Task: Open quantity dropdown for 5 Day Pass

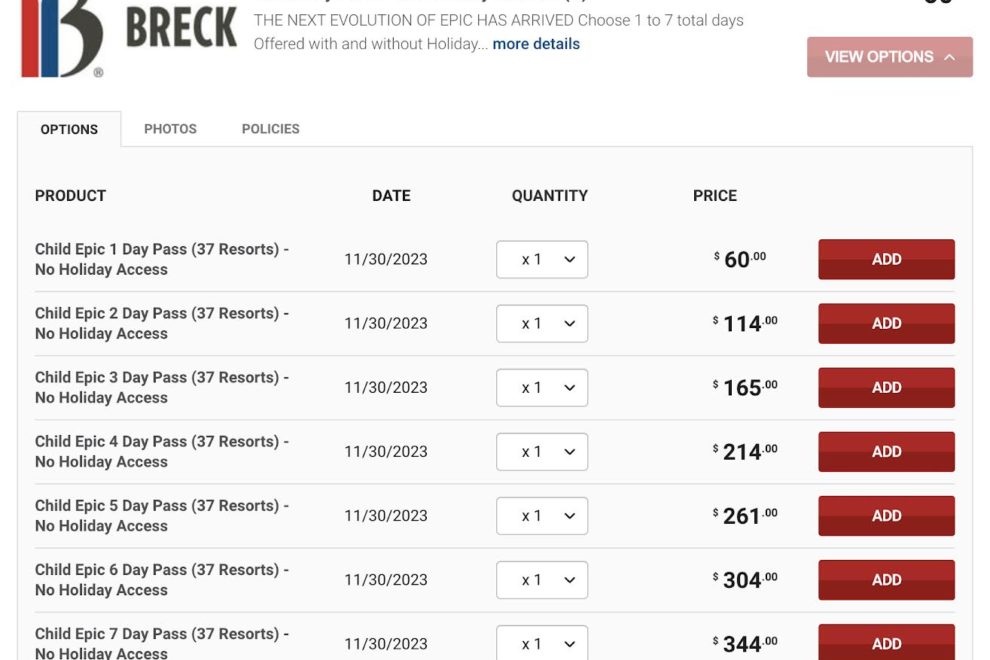Action: (x=542, y=516)
